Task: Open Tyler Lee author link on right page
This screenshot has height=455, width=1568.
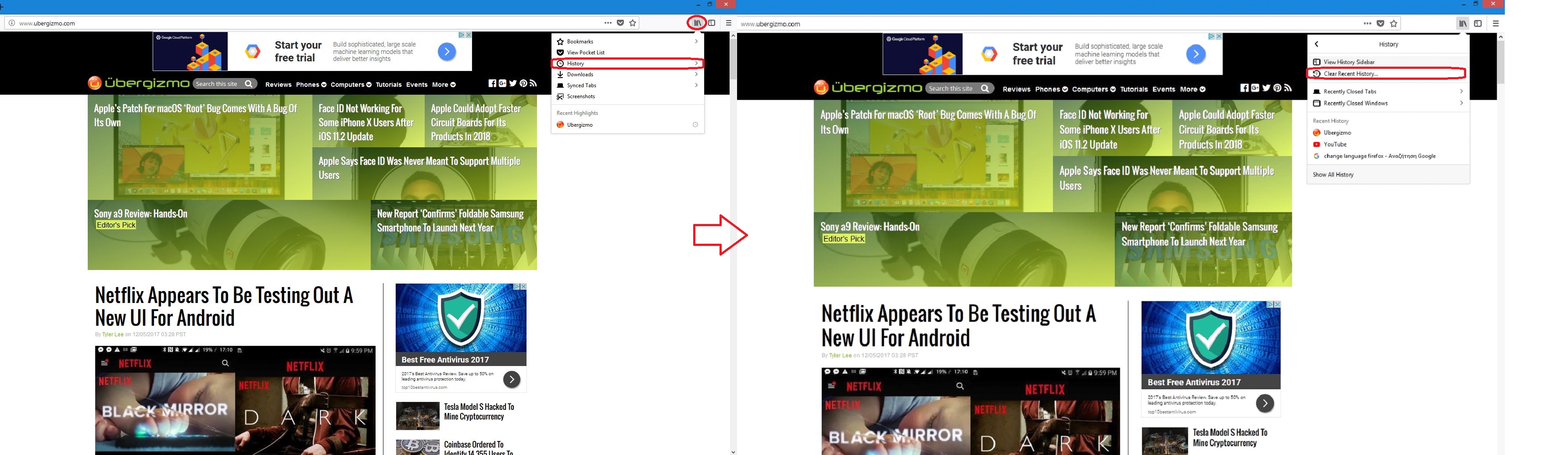Action: [x=840, y=355]
